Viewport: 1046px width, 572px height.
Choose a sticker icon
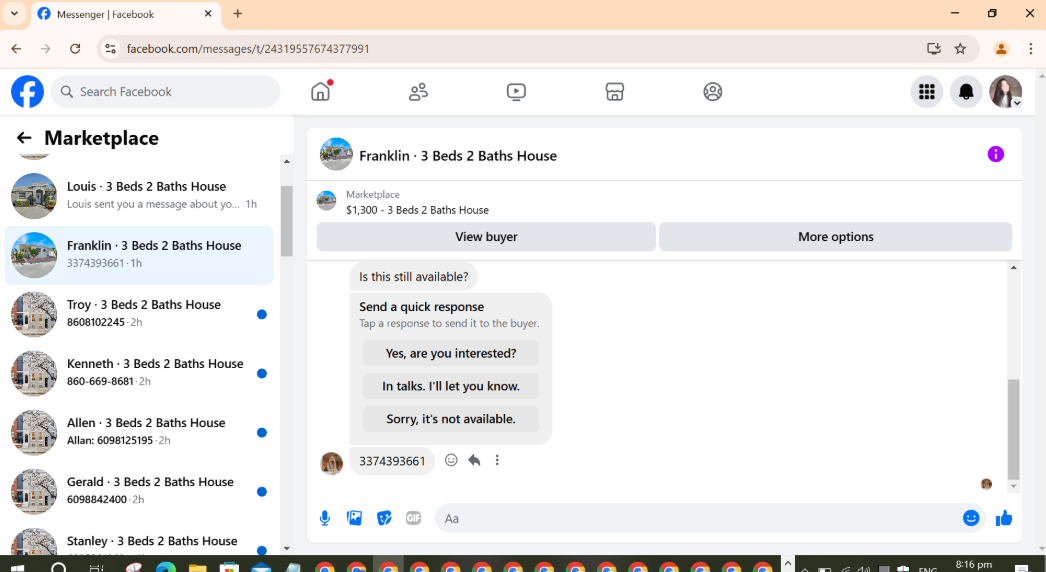tap(384, 518)
